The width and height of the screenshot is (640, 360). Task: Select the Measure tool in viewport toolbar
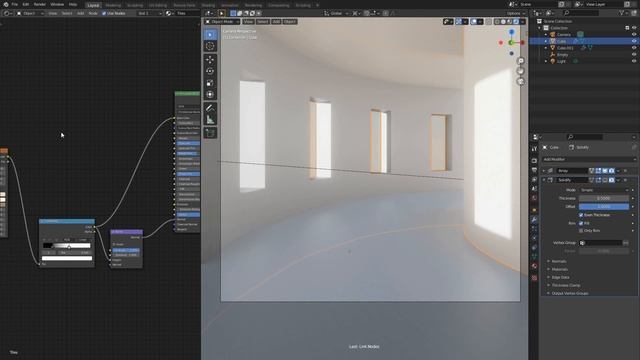pos(210,120)
